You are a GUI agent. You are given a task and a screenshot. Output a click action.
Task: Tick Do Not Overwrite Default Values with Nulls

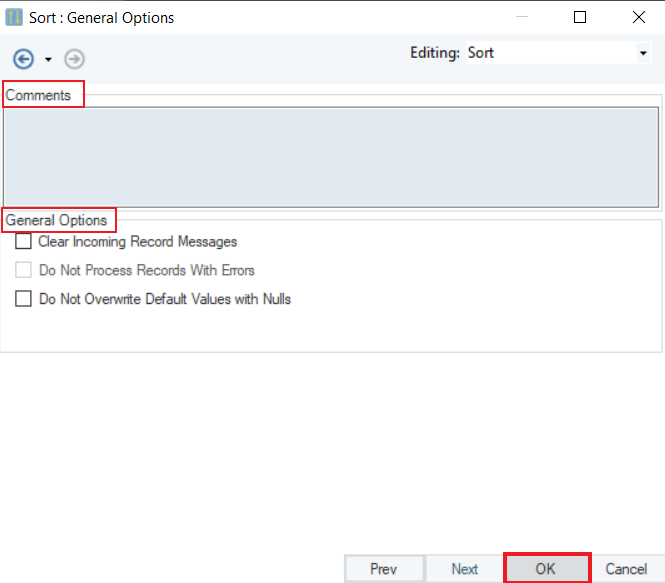point(23,298)
